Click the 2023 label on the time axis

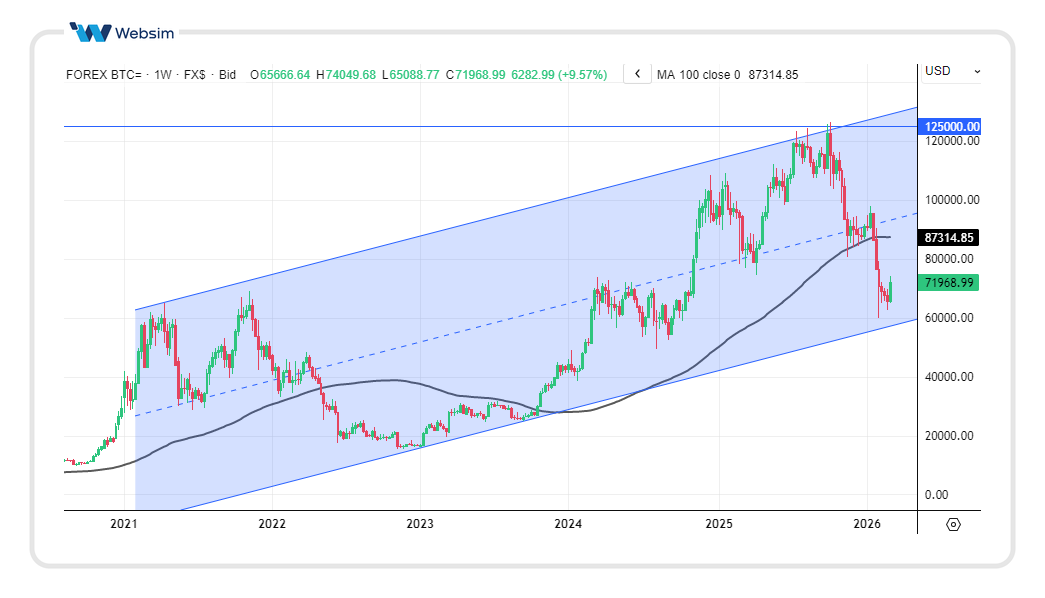[420, 524]
